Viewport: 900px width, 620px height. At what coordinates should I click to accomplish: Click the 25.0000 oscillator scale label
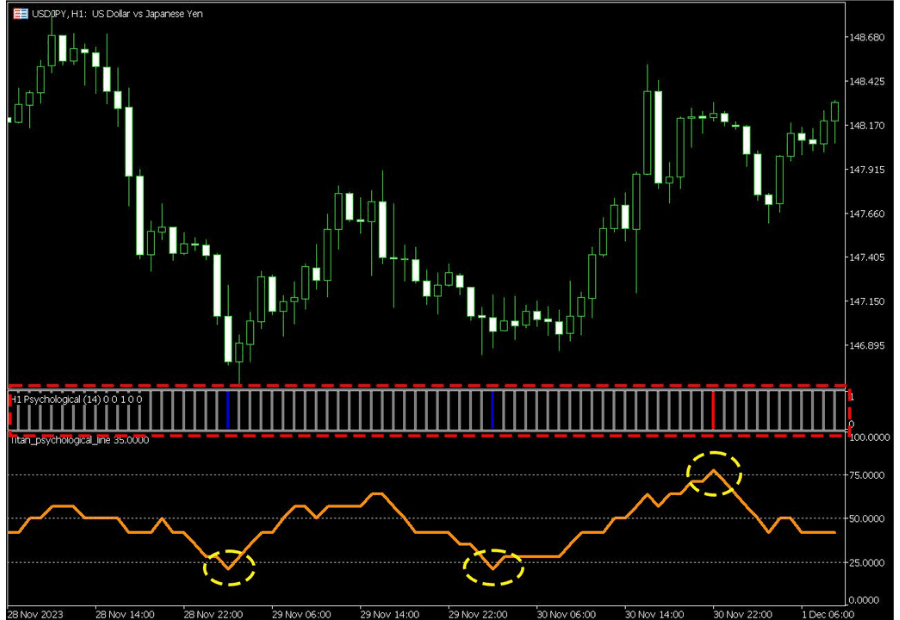click(869, 563)
